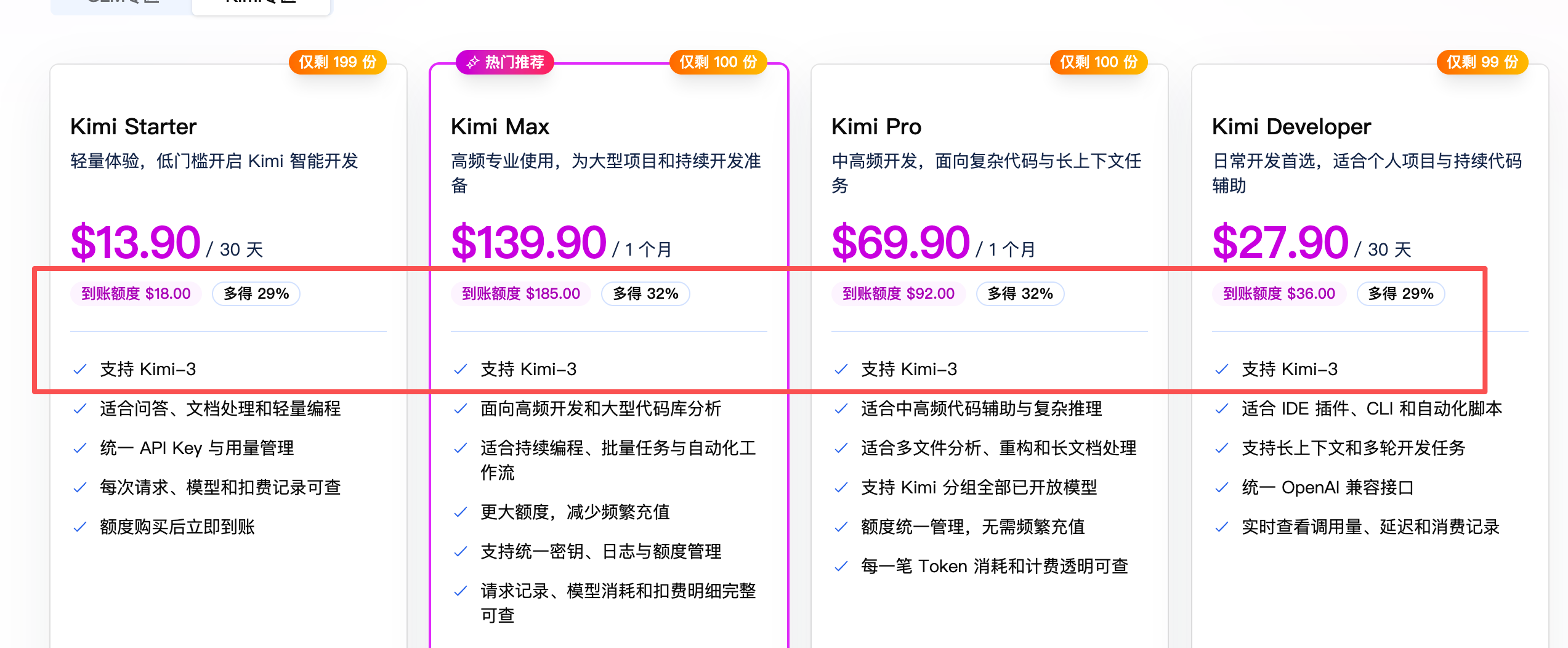Click the checkmark next to 面向高频开发和大型代码库分析
The height and width of the screenshot is (648, 1568).
[461, 409]
